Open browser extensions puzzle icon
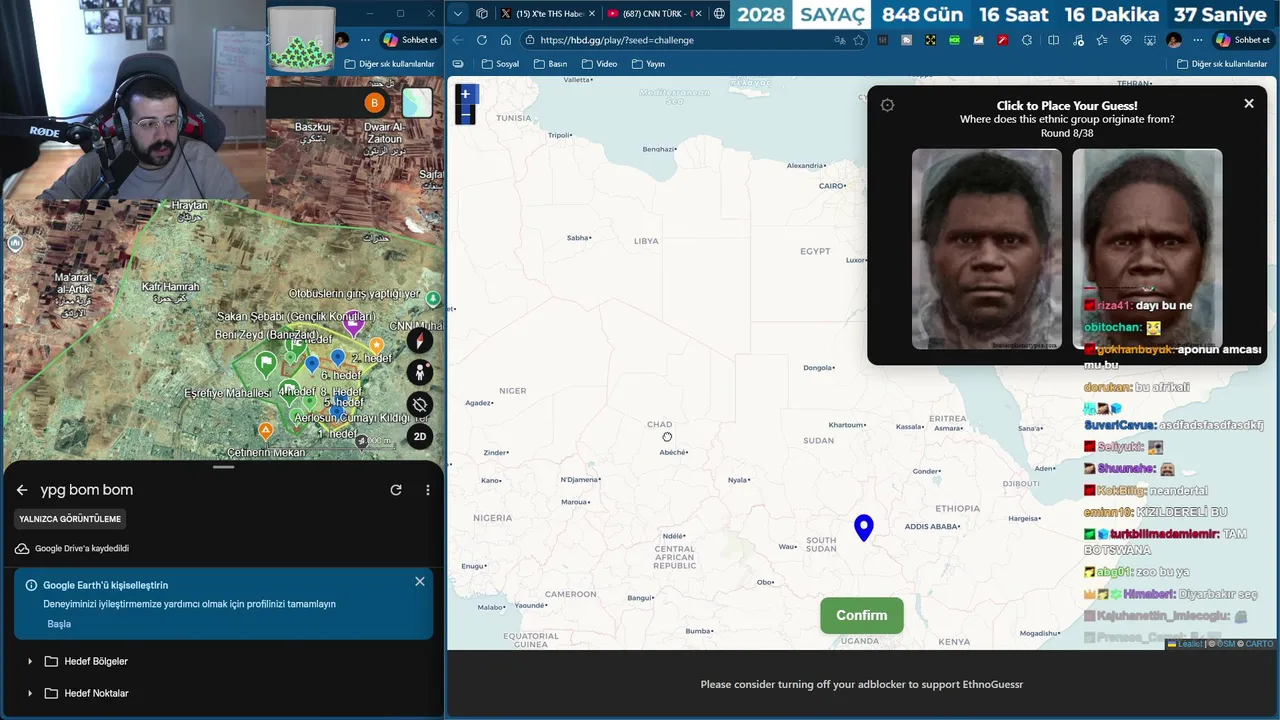 (1027, 40)
